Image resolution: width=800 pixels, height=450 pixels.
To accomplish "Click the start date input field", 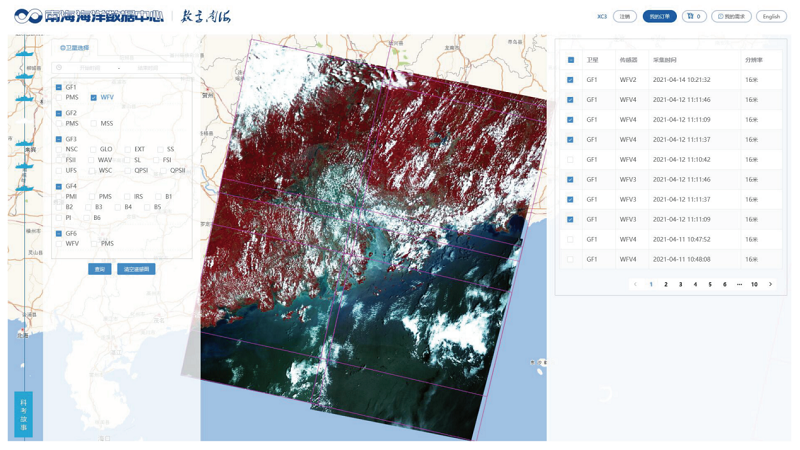I will tap(90, 68).
